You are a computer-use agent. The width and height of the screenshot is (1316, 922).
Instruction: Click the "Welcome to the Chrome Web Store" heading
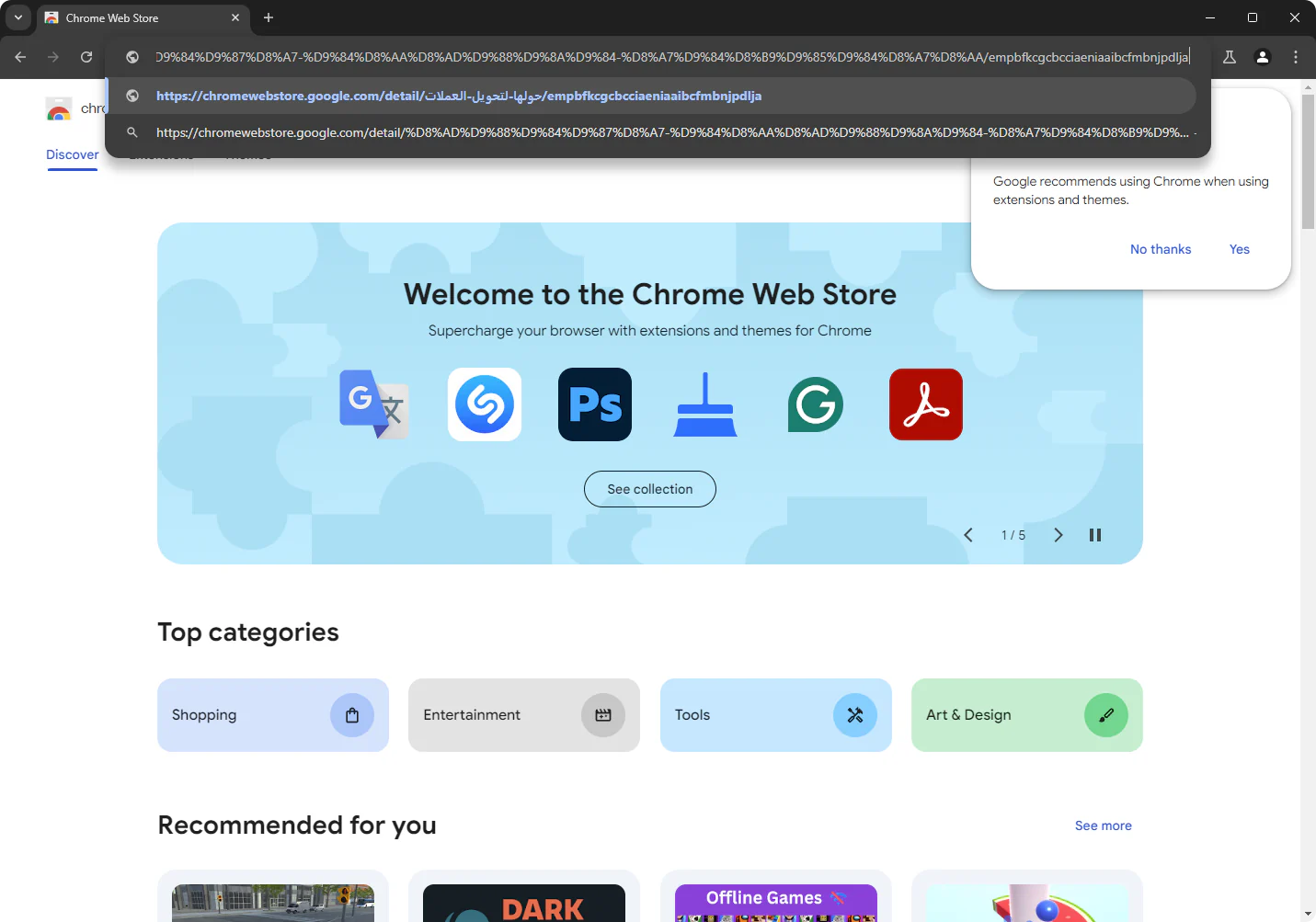(650, 294)
